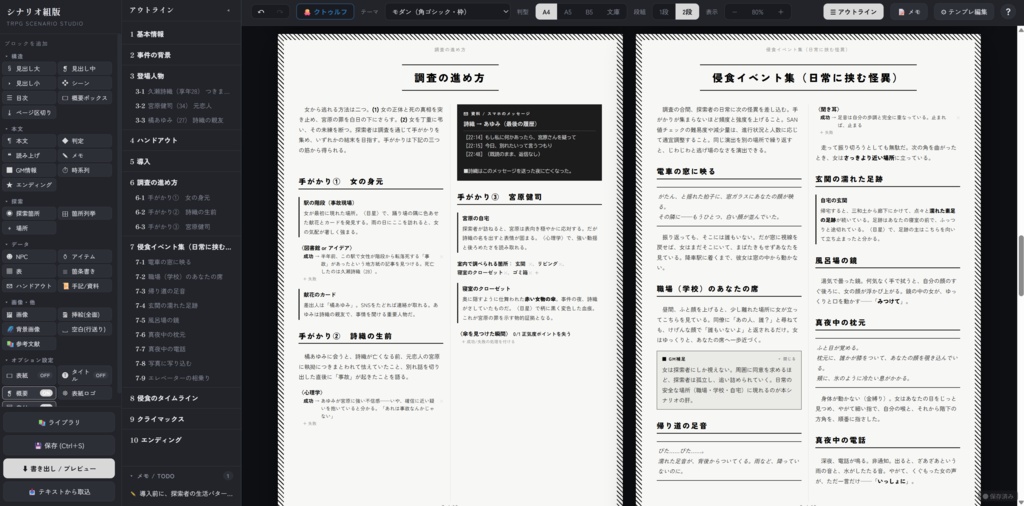Insert an アイテム item block
This screenshot has width=1024, height=506.
point(85,257)
